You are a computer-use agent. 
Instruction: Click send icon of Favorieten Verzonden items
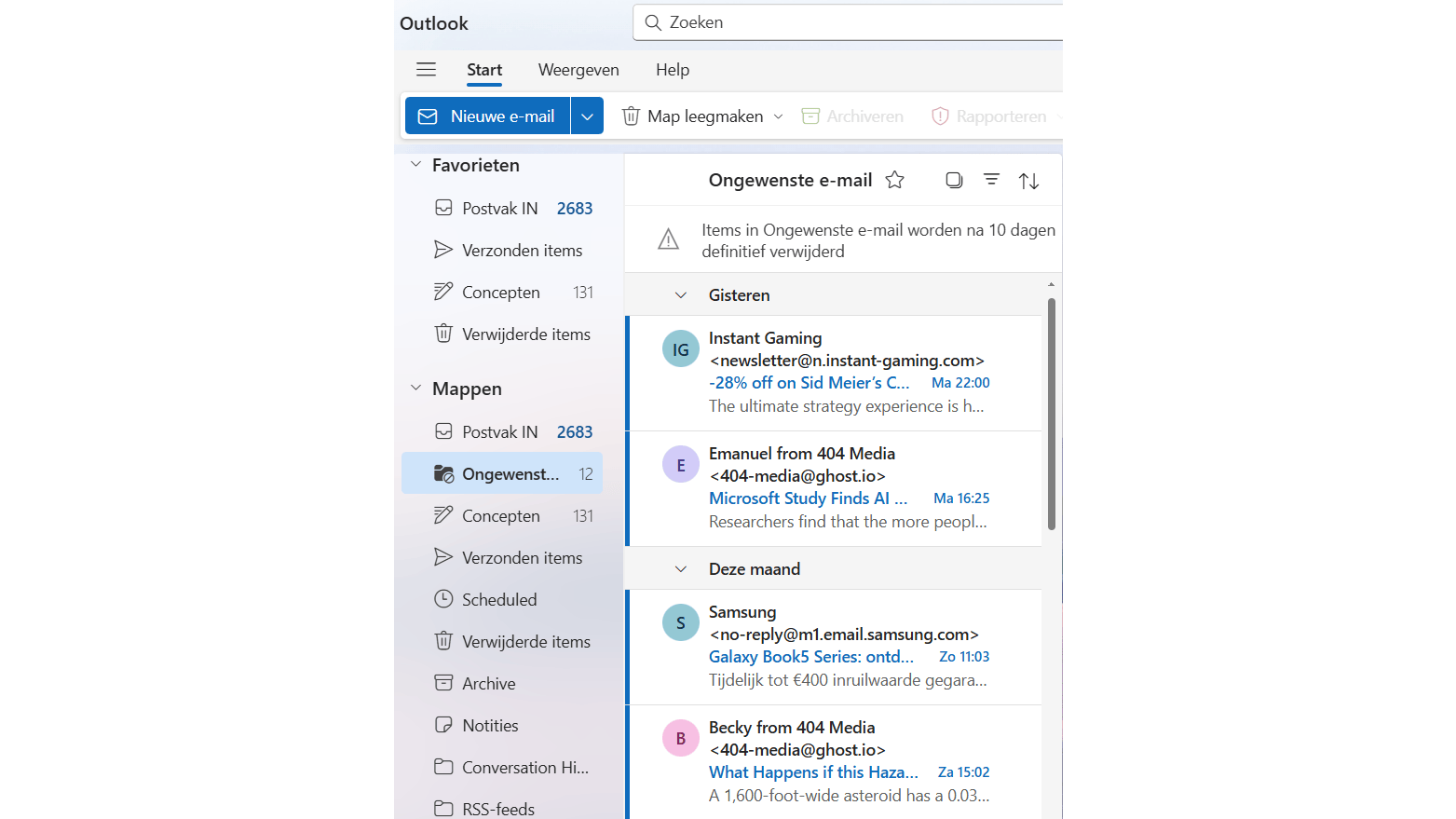443,250
